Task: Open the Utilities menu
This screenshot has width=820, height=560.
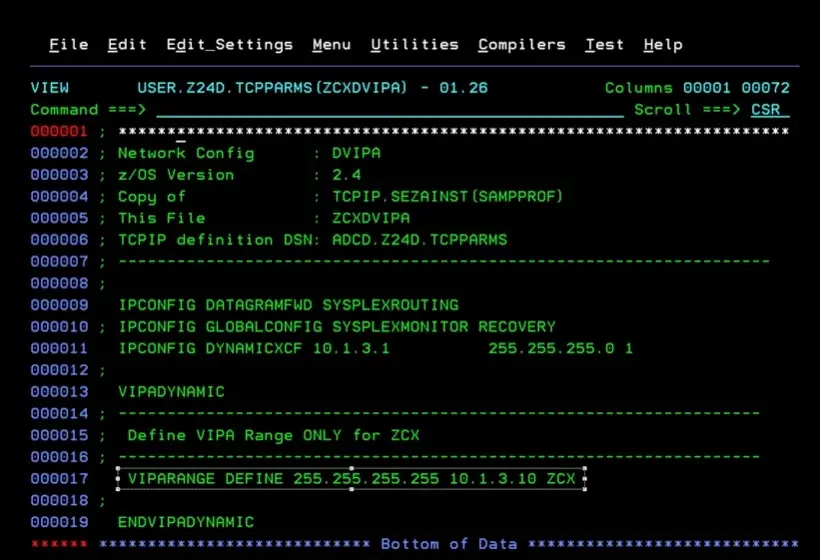Action: click(x=415, y=45)
